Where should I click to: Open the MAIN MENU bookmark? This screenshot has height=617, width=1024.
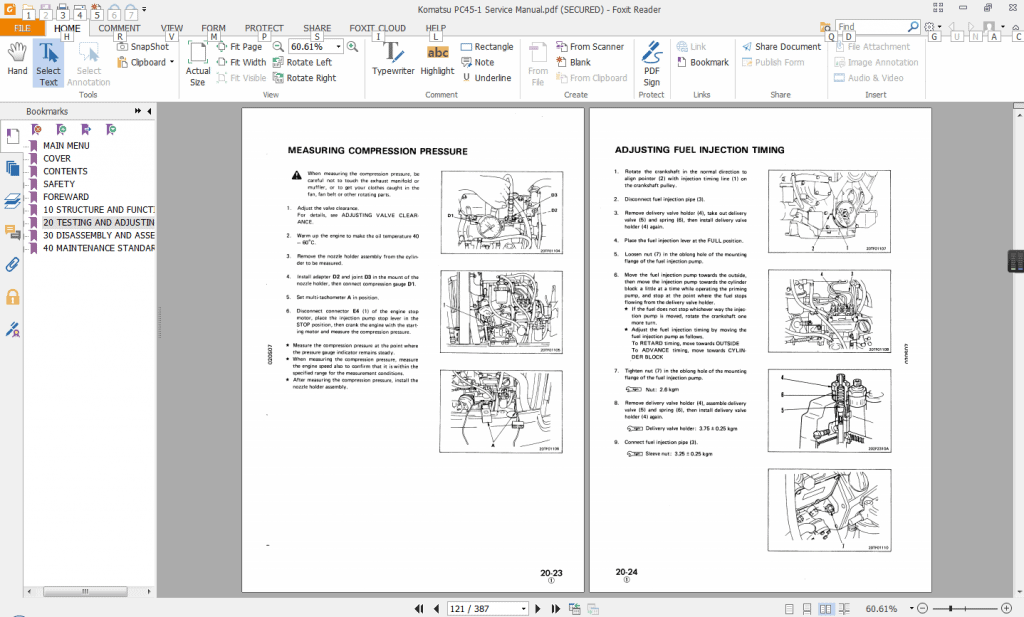[66, 146]
